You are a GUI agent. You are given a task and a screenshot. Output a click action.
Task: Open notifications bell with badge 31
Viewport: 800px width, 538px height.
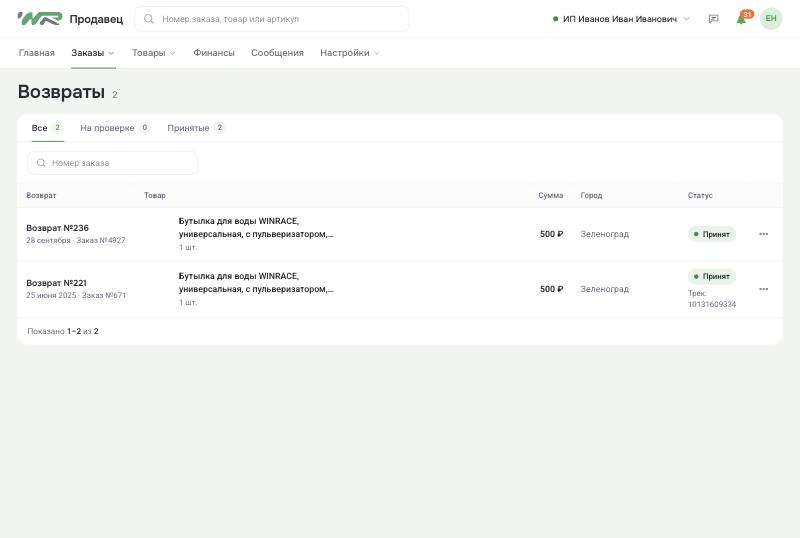pyautogui.click(x=743, y=18)
